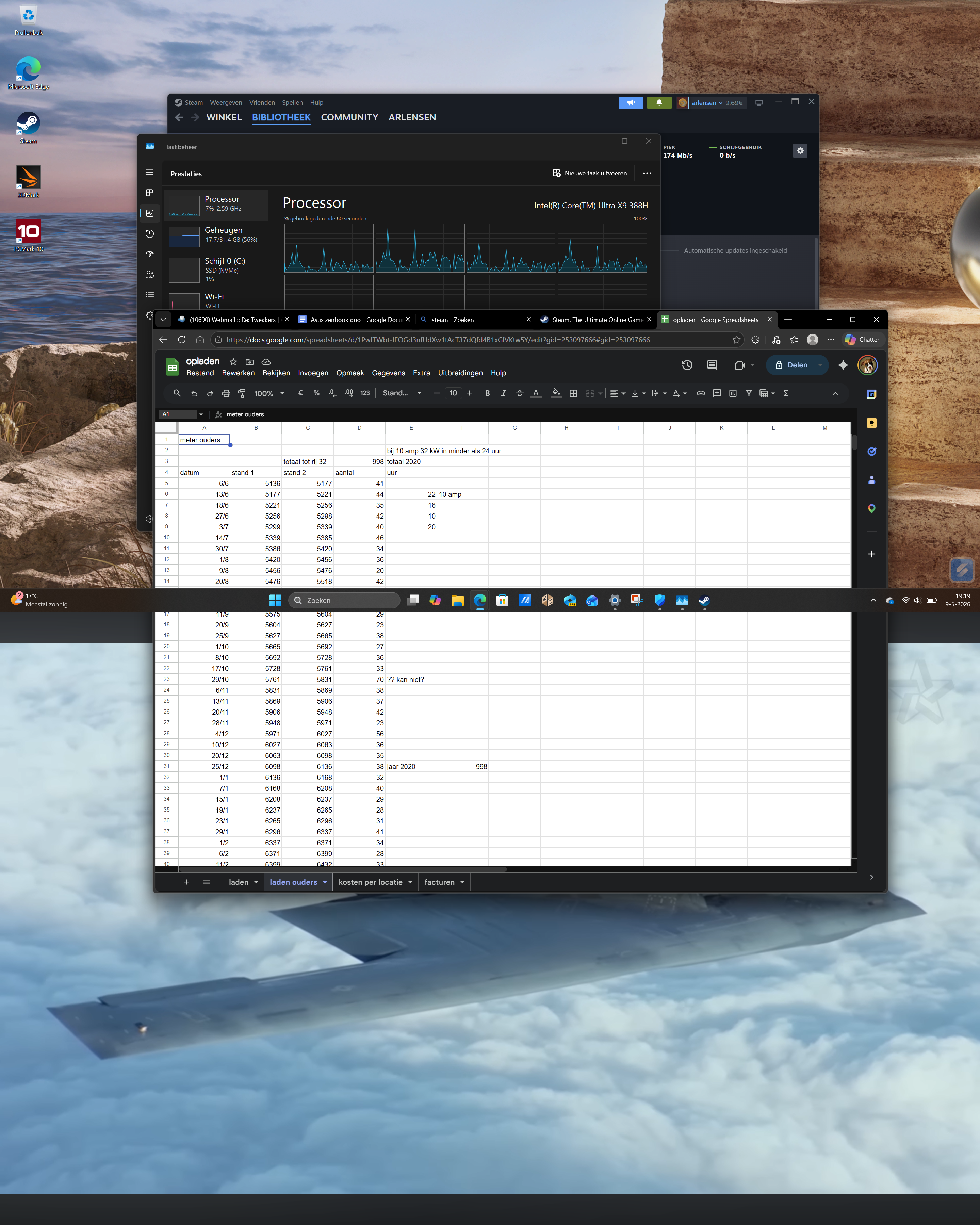
Task: Decrease font size with minus button
Action: (437, 393)
